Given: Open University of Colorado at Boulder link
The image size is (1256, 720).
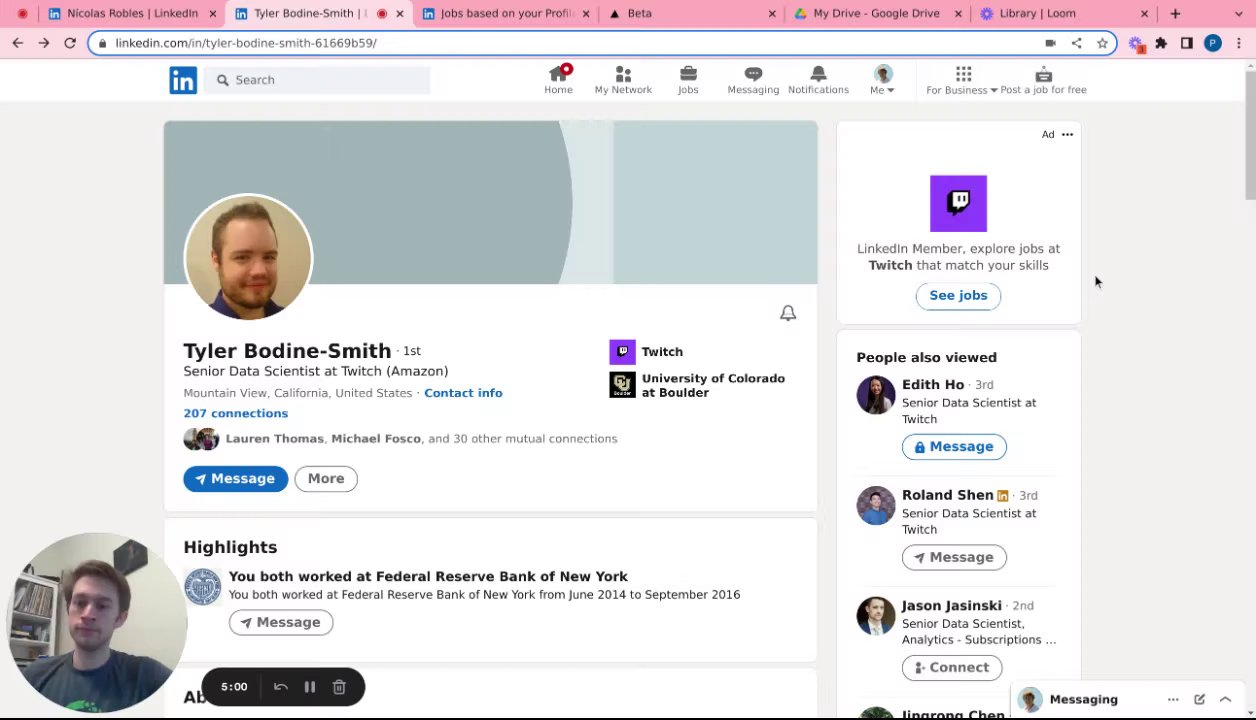Looking at the screenshot, I should [698, 385].
